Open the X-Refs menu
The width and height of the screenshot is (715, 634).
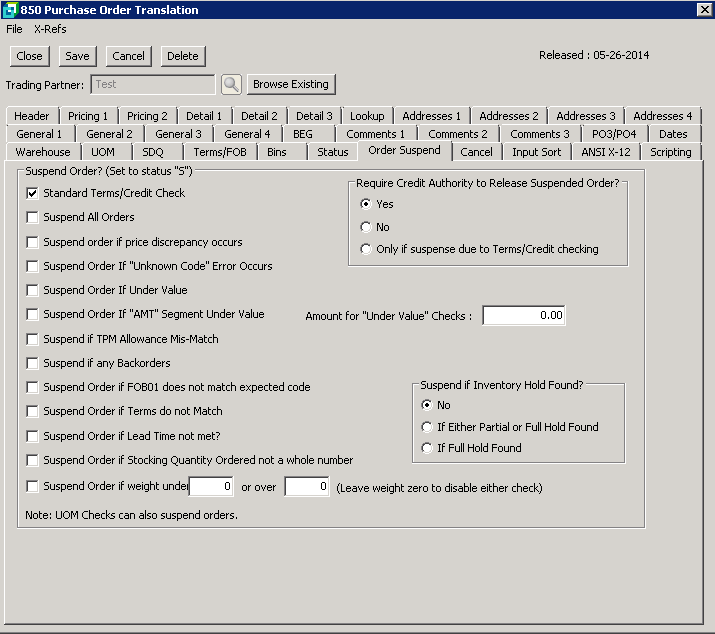(50, 29)
